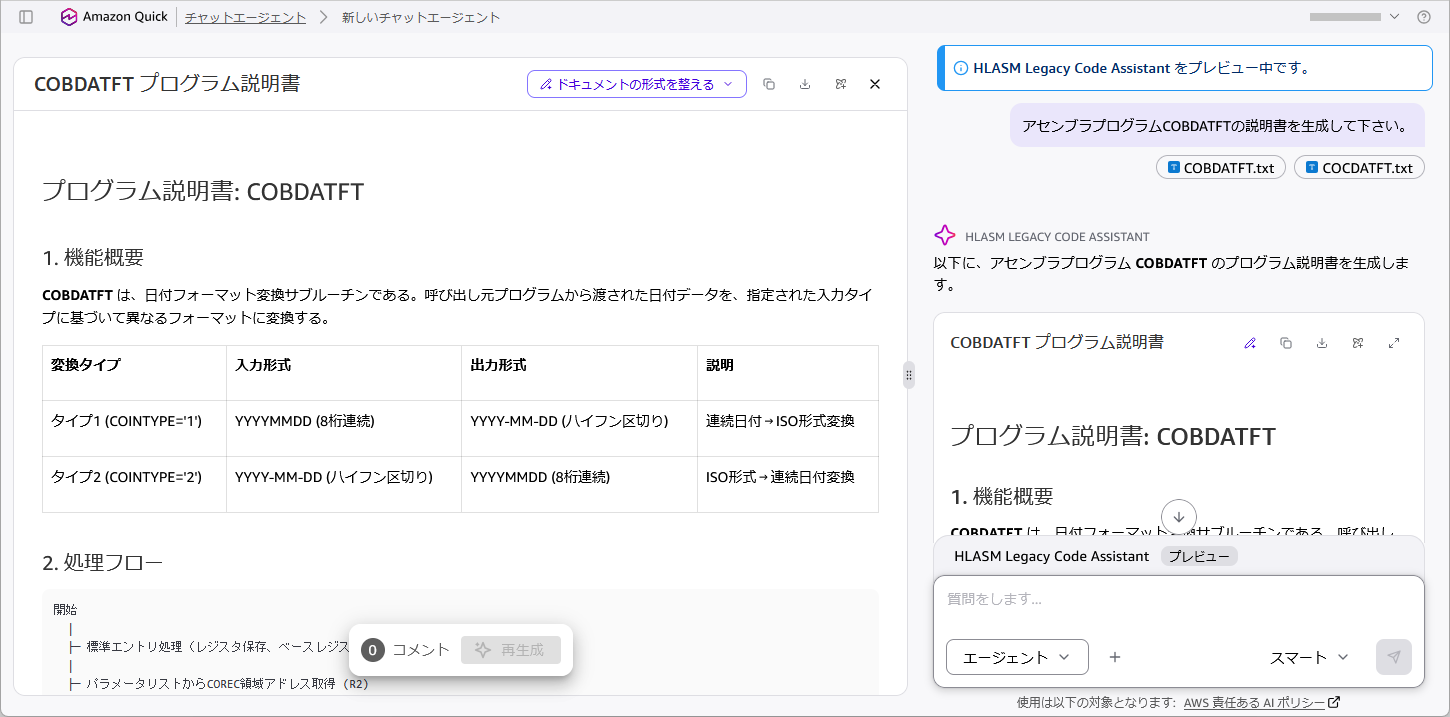Image resolution: width=1450 pixels, height=717 pixels.
Task: Download from the chat document card
Action: pyautogui.click(x=1322, y=343)
